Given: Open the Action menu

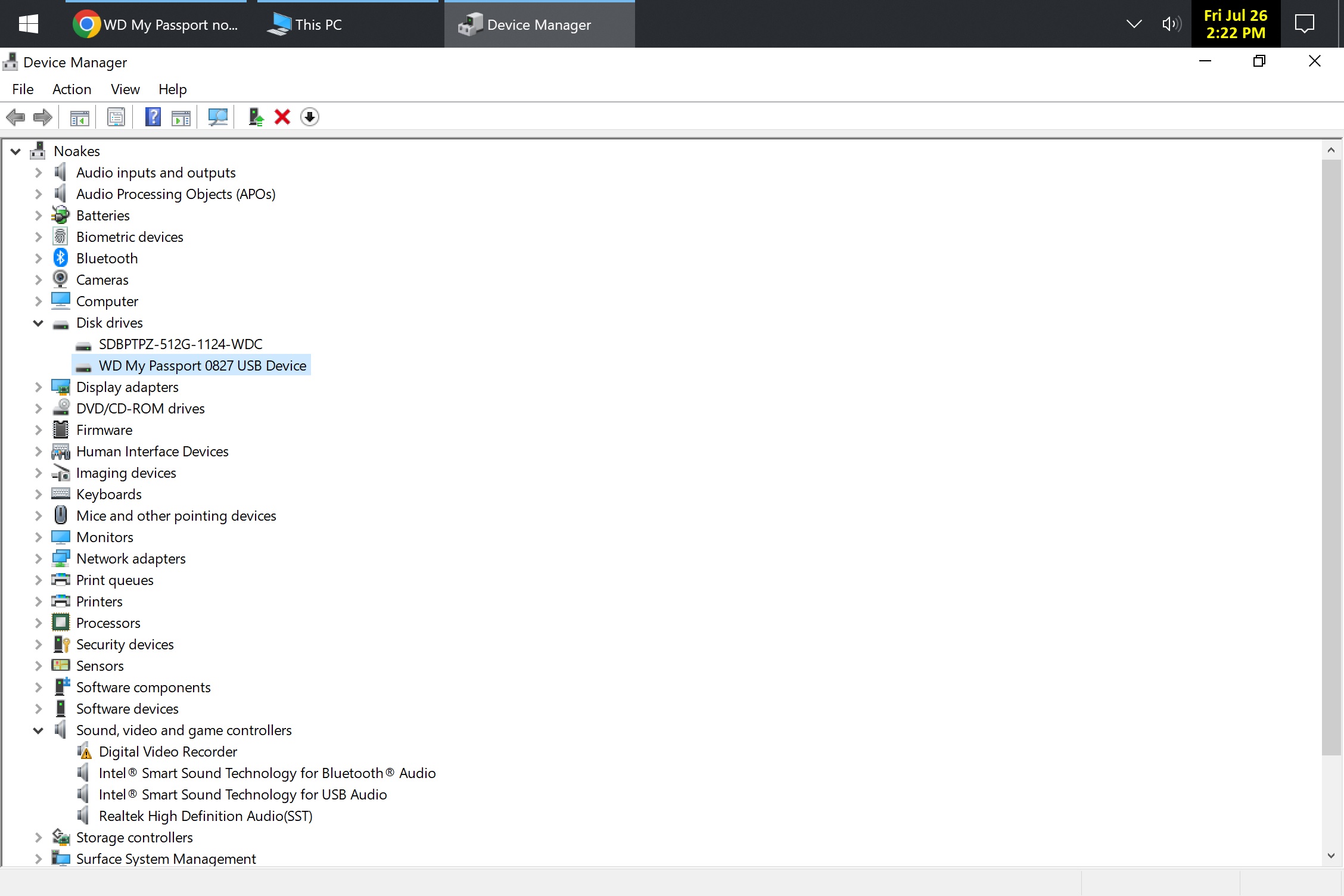Looking at the screenshot, I should coord(71,89).
